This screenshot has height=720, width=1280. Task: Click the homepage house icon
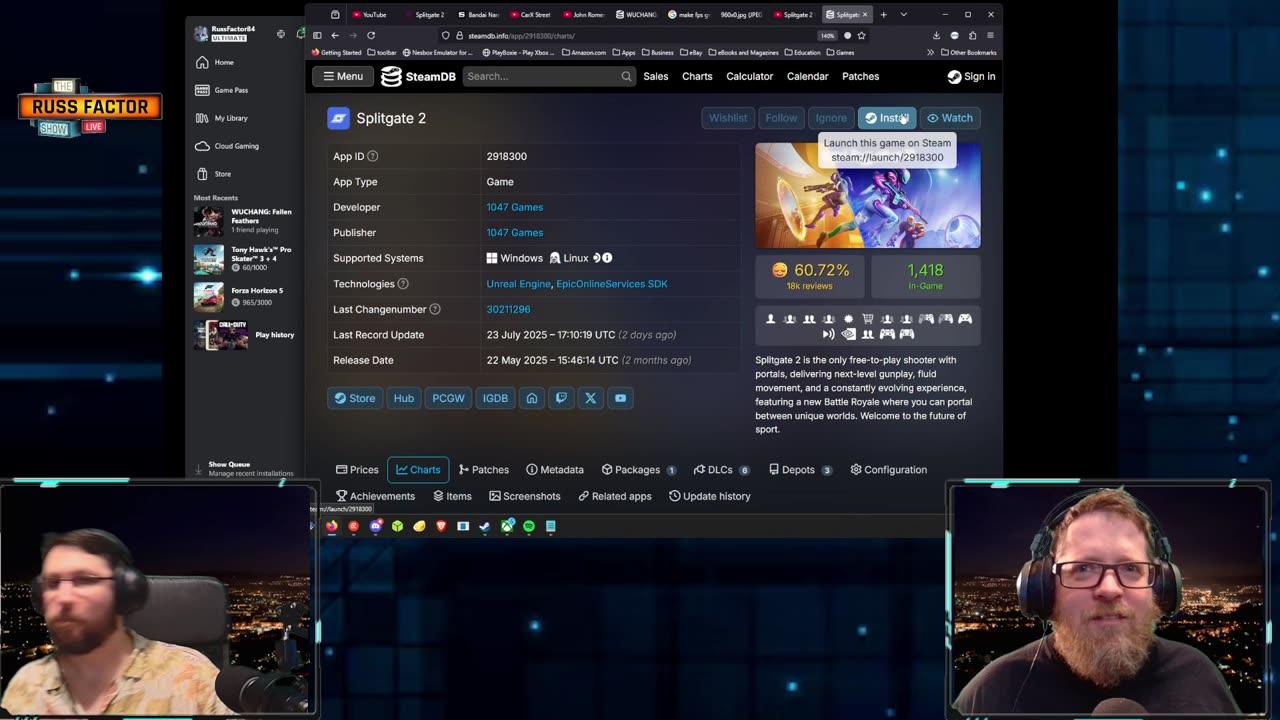[x=532, y=398]
